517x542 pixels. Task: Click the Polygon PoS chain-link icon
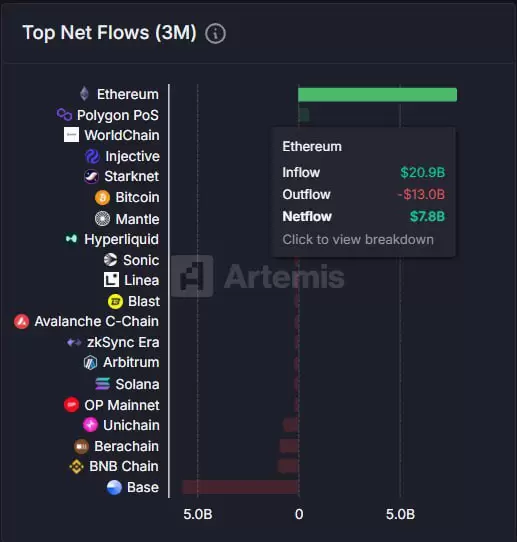click(64, 115)
